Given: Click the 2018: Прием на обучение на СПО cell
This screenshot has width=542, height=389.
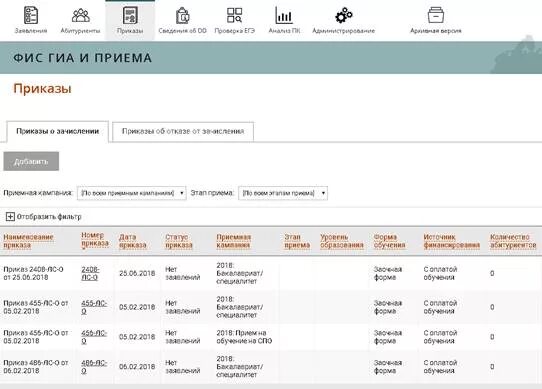Looking at the screenshot, I should click(x=244, y=337).
